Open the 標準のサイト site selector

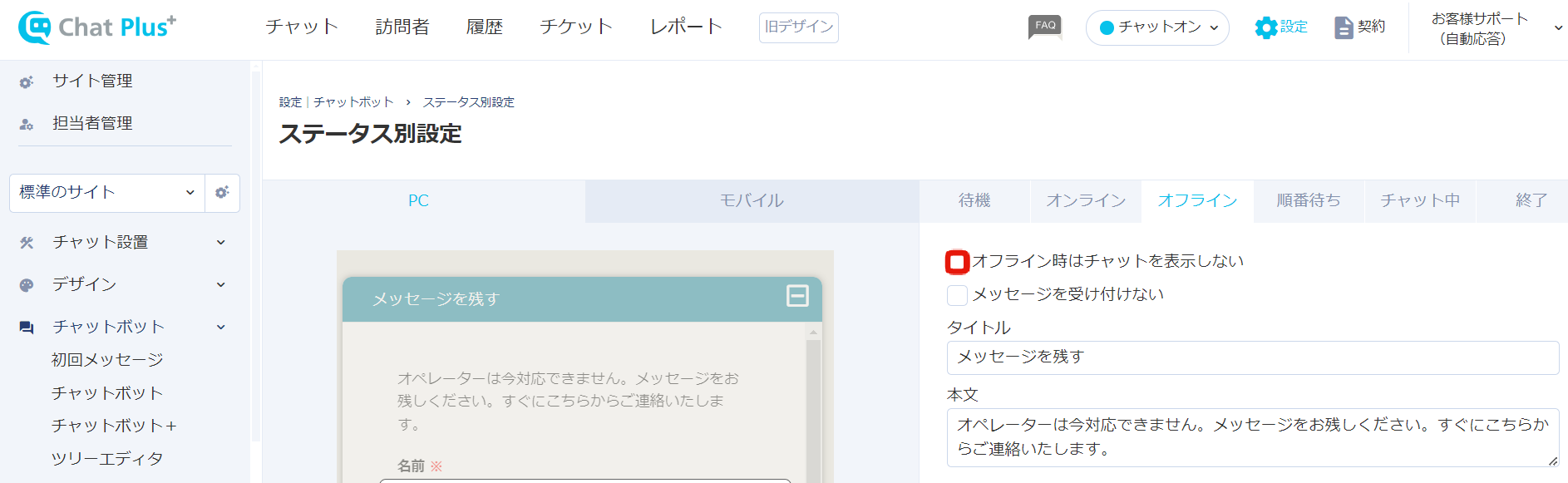click(x=107, y=193)
